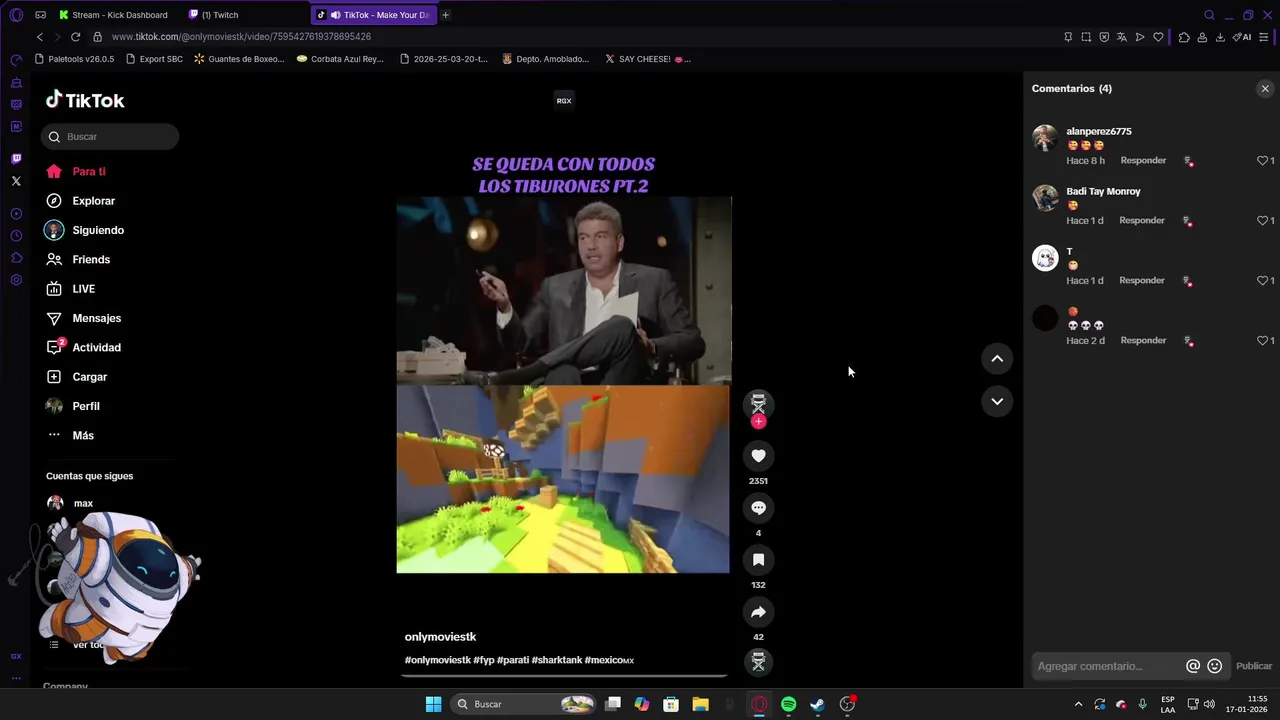The width and height of the screenshot is (1280, 720).
Task: Go back in browser history
Action: click(x=39, y=37)
